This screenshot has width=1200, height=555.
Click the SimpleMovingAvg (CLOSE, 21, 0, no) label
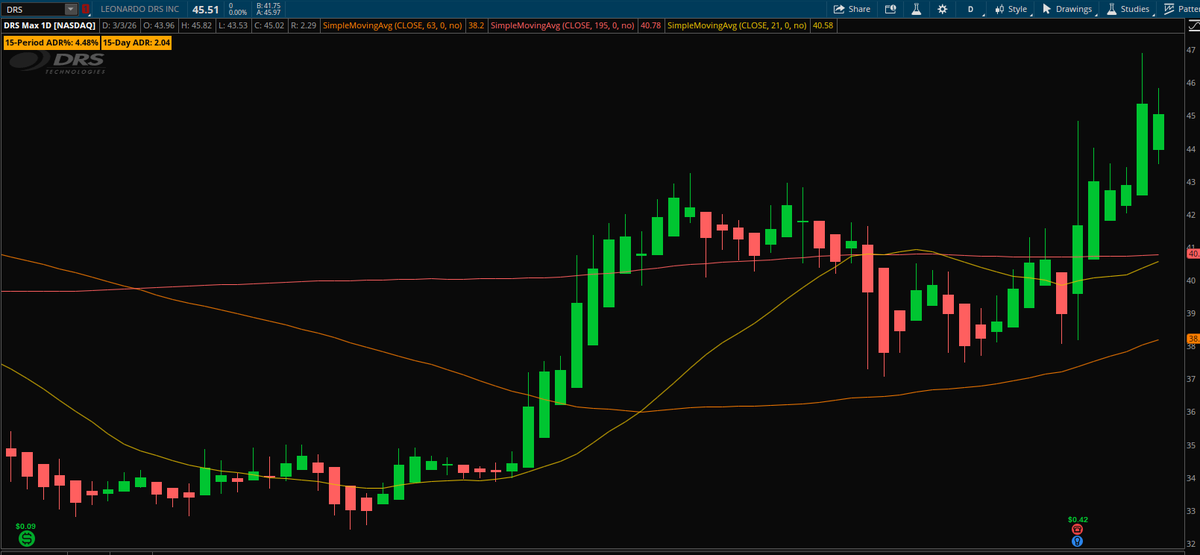coord(737,25)
